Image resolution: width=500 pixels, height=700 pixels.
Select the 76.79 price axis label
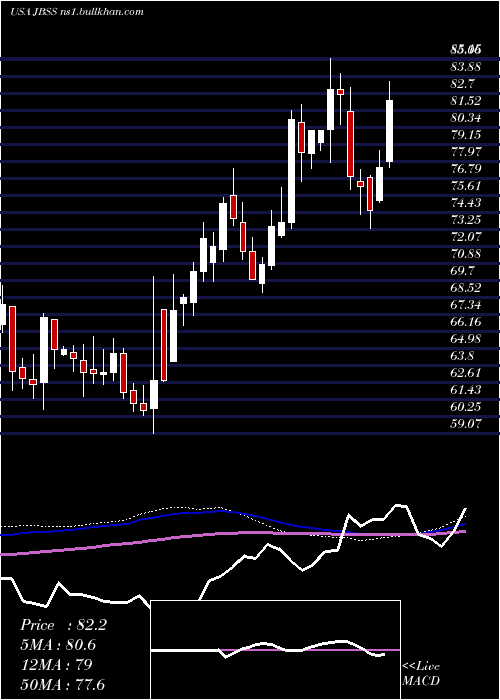tap(466, 169)
